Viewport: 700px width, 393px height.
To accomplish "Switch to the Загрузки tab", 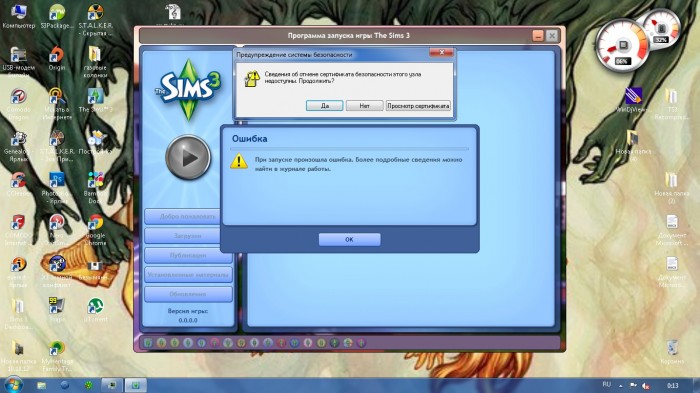I will tap(188, 236).
